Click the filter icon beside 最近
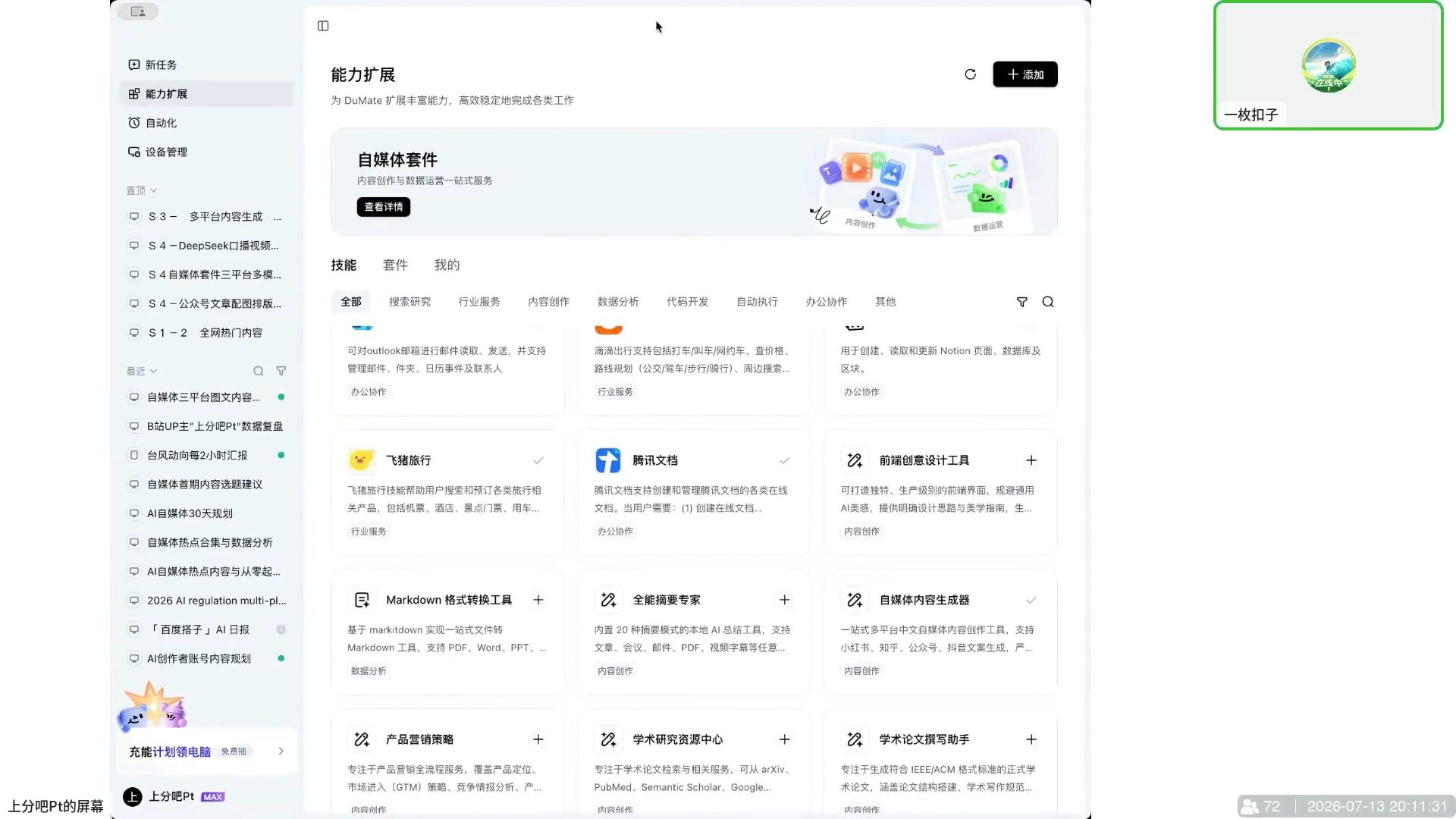The width and height of the screenshot is (1456, 819). tap(281, 371)
